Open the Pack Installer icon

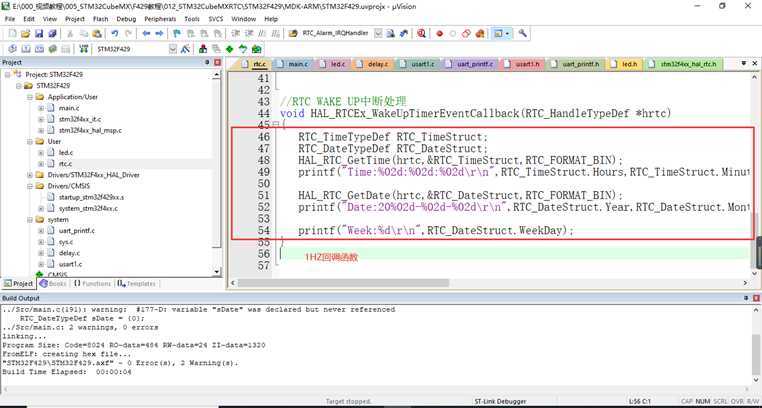coord(256,49)
